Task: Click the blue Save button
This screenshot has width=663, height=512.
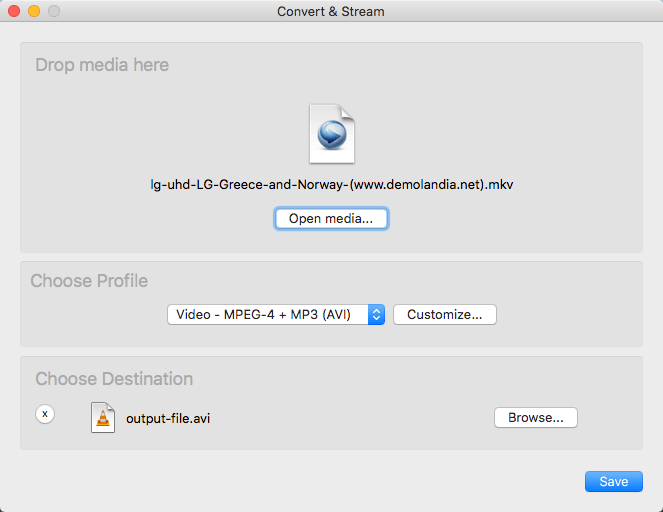Action: pos(614,482)
